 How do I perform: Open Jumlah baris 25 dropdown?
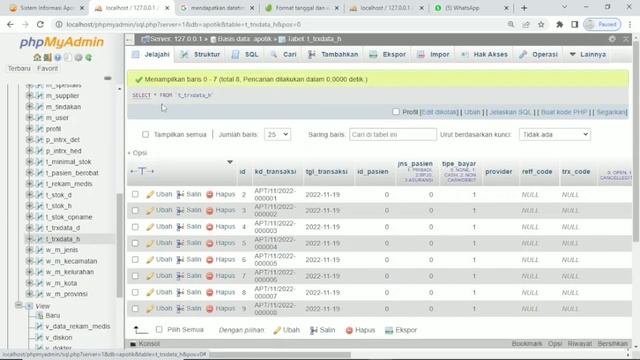click(277, 134)
